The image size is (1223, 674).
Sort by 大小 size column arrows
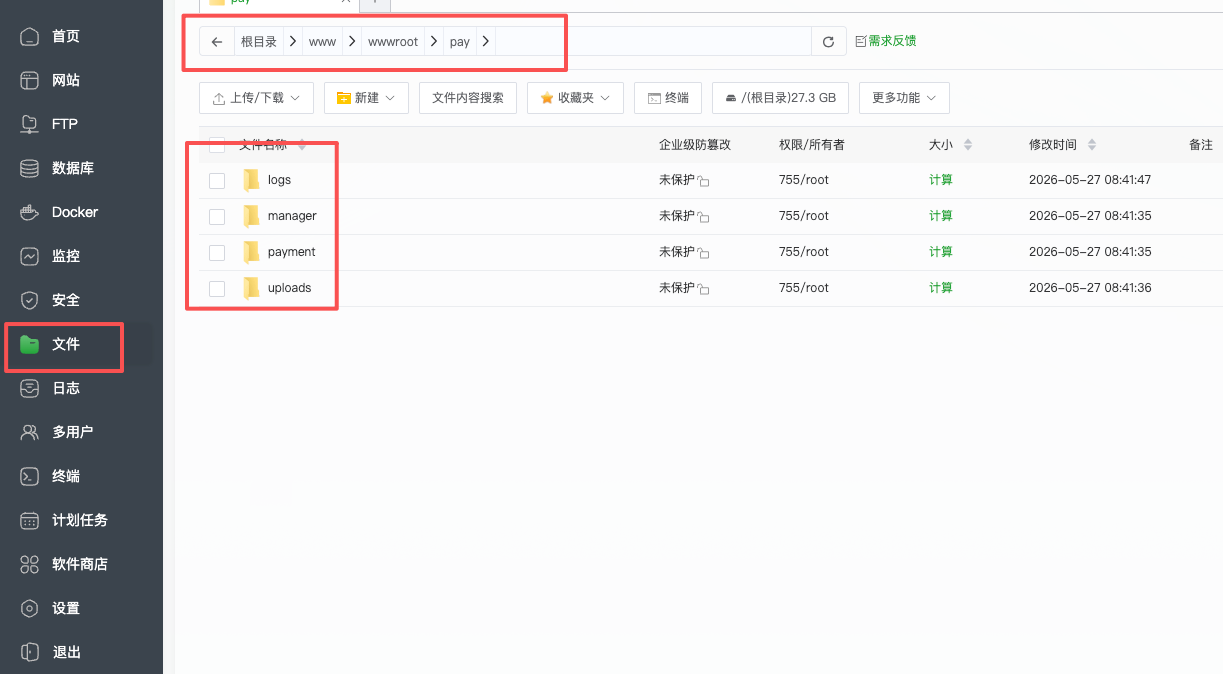pyautogui.click(x=967, y=145)
